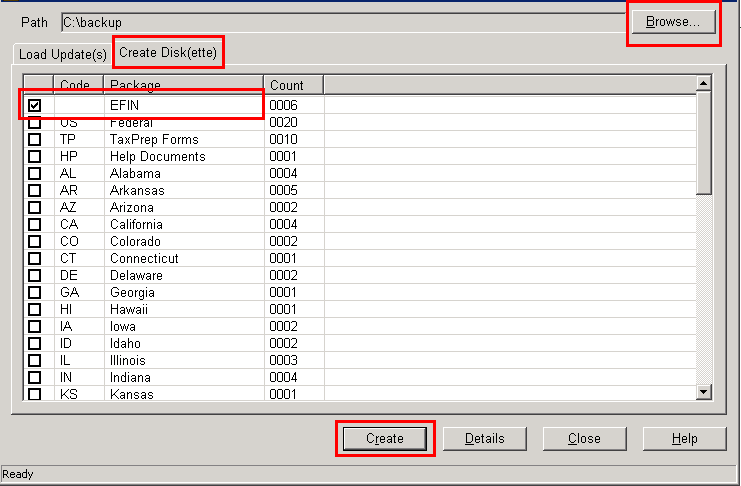This screenshot has height=486, width=741.
Task: Enable the Help Documents package checkbox
Action: click(x=35, y=156)
